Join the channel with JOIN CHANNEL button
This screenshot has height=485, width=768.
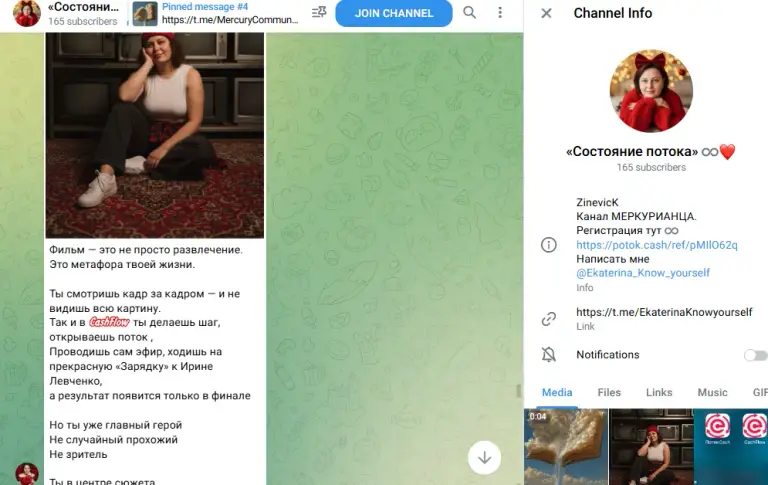[394, 13]
